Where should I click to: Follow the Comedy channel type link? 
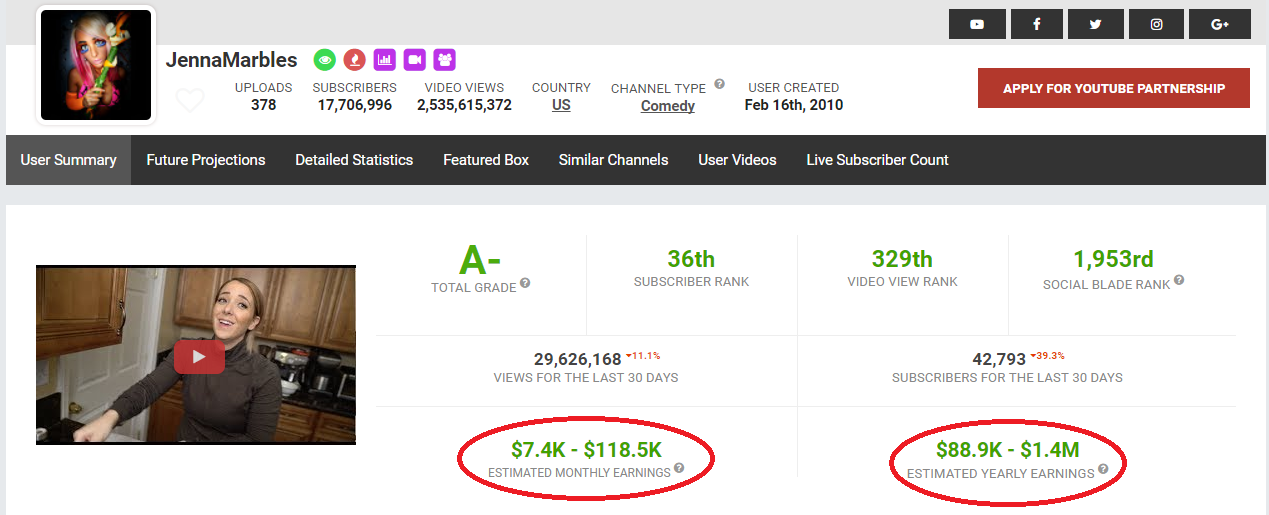click(x=667, y=106)
